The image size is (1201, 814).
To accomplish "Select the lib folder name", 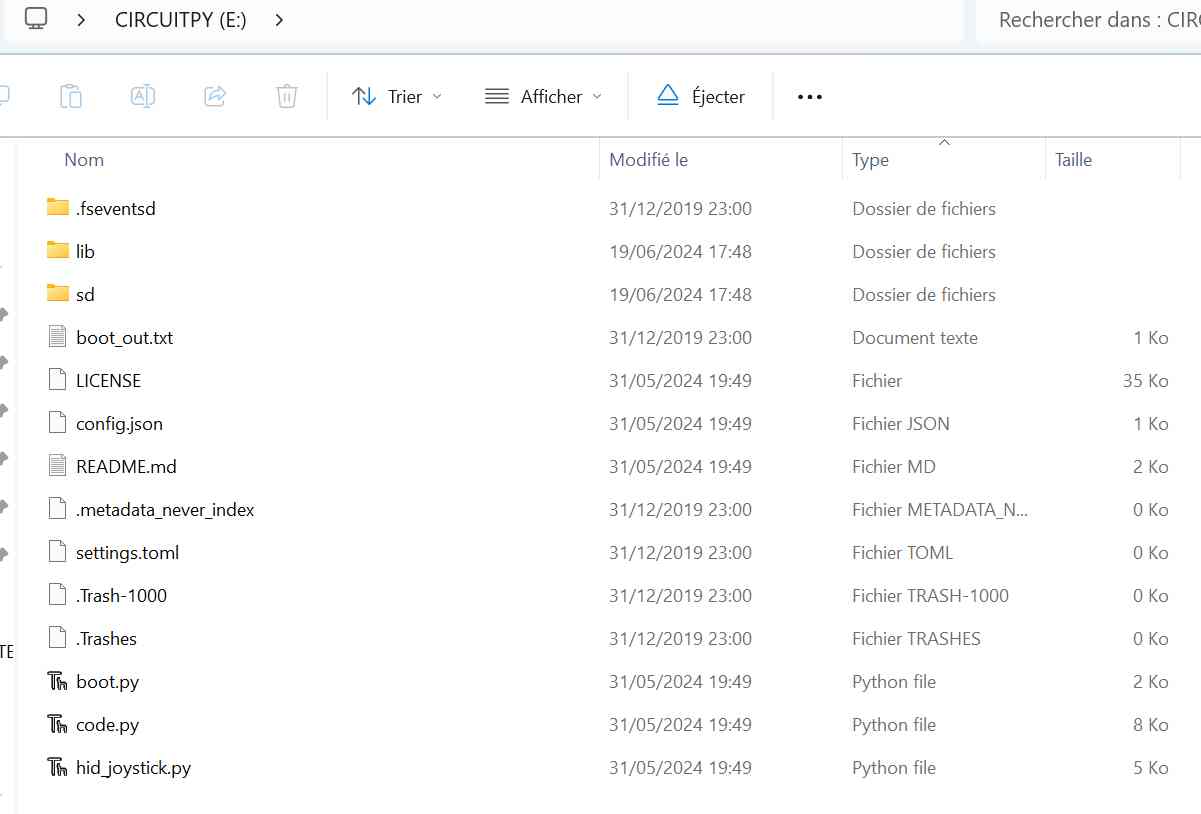I will pos(86,252).
